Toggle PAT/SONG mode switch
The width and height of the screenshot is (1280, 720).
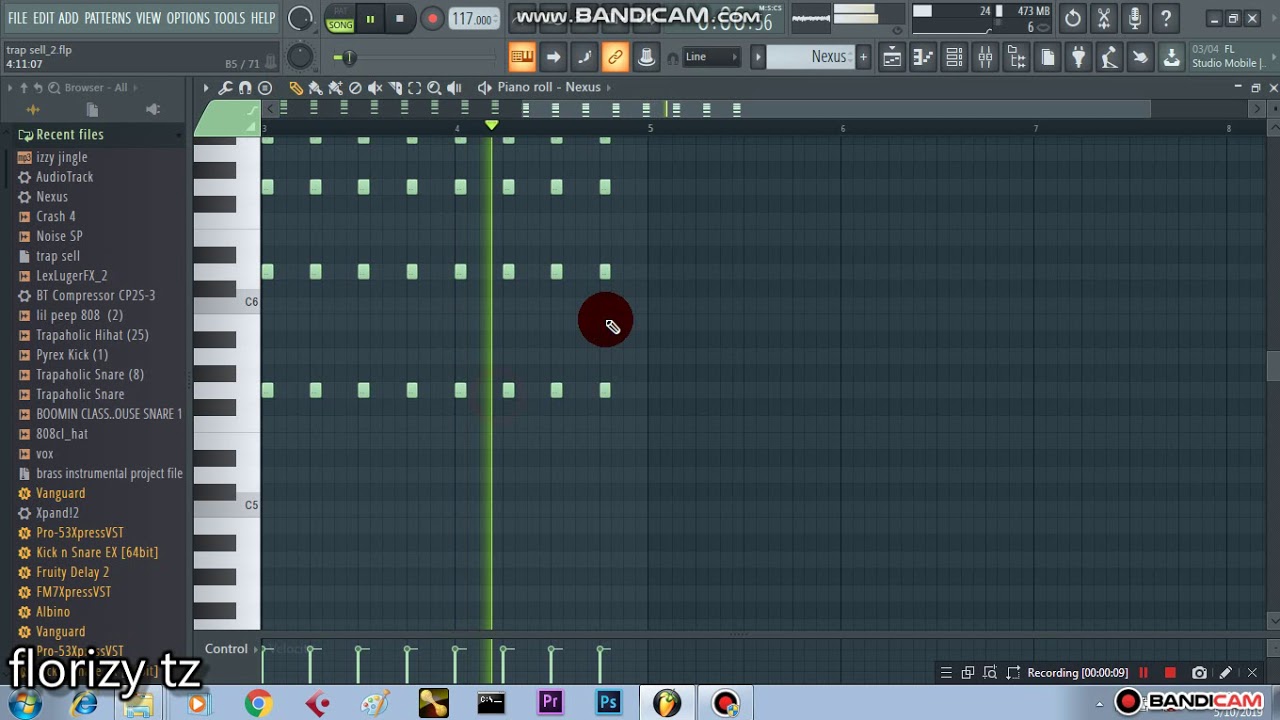340,19
